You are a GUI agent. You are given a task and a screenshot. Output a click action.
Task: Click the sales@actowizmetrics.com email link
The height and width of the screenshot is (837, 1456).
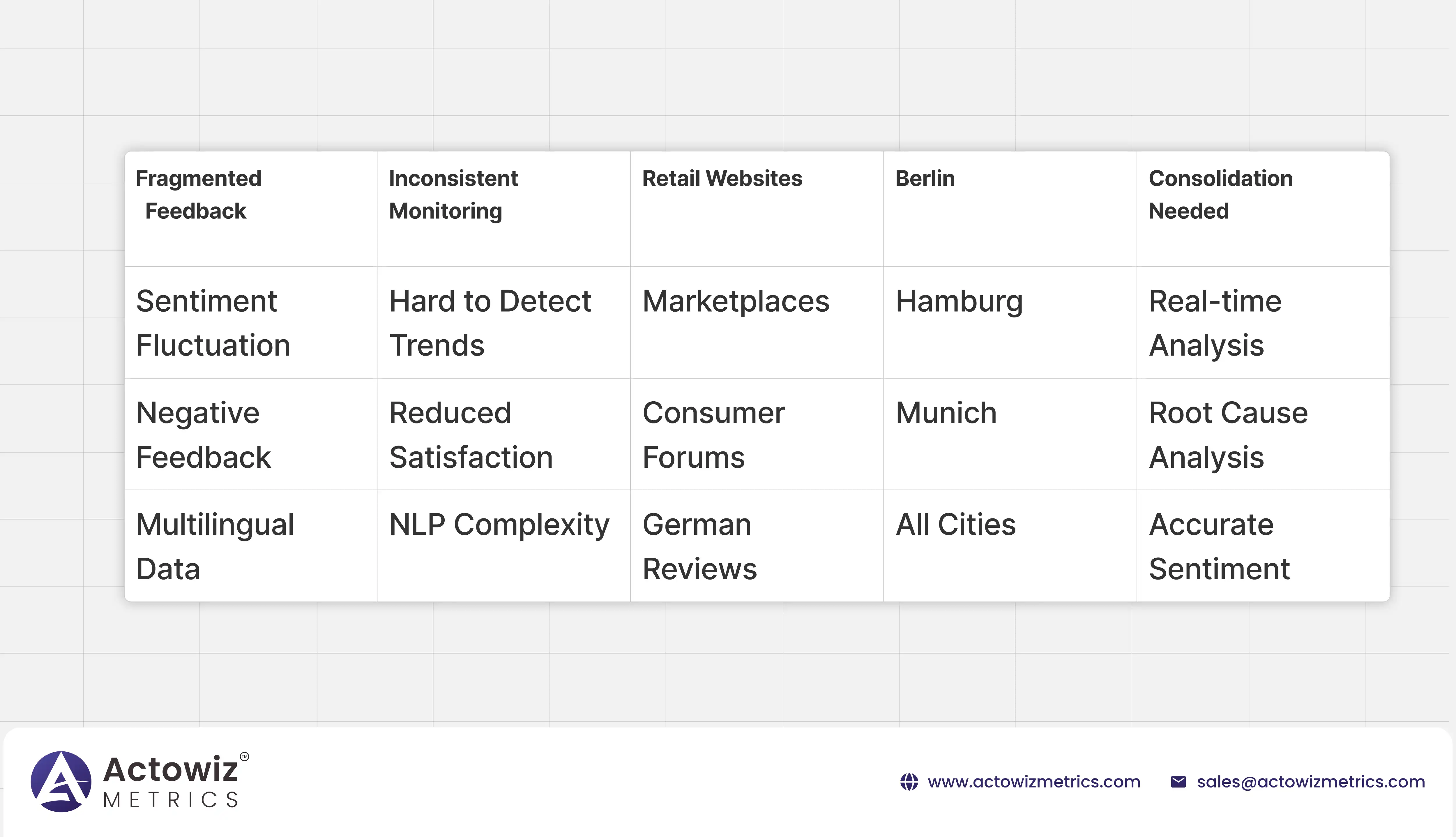tap(1311, 782)
